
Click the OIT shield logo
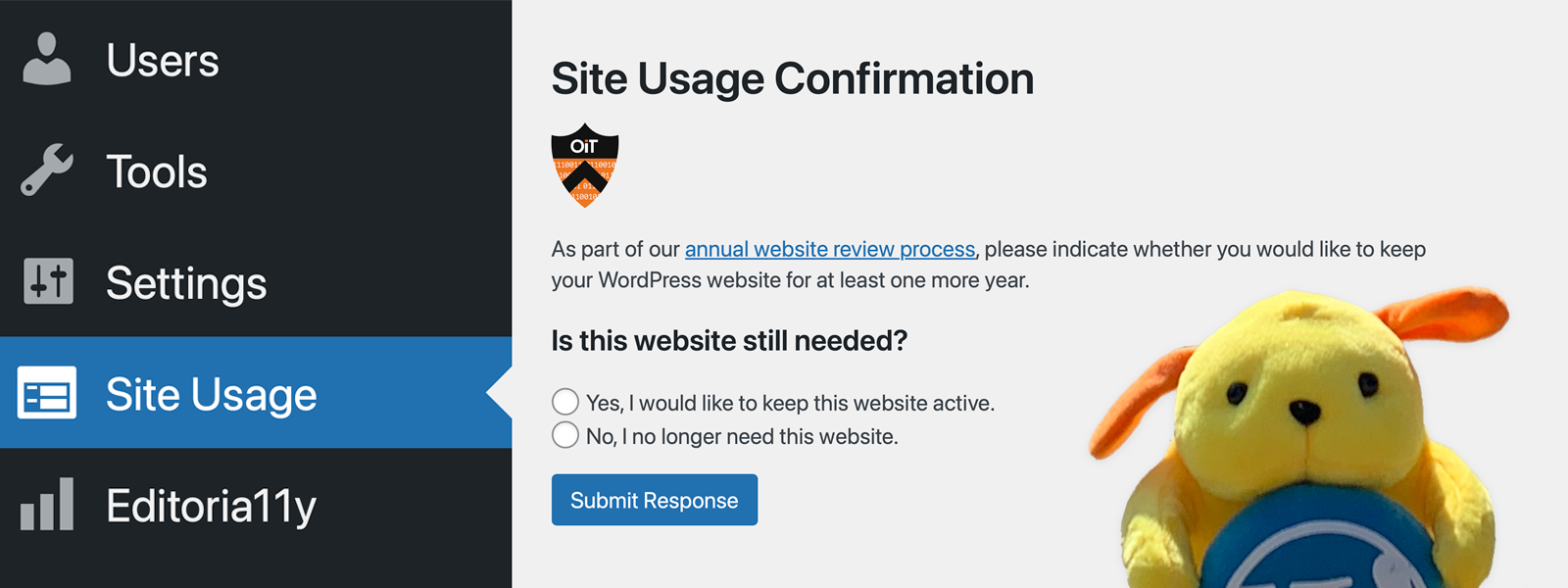pos(584,165)
